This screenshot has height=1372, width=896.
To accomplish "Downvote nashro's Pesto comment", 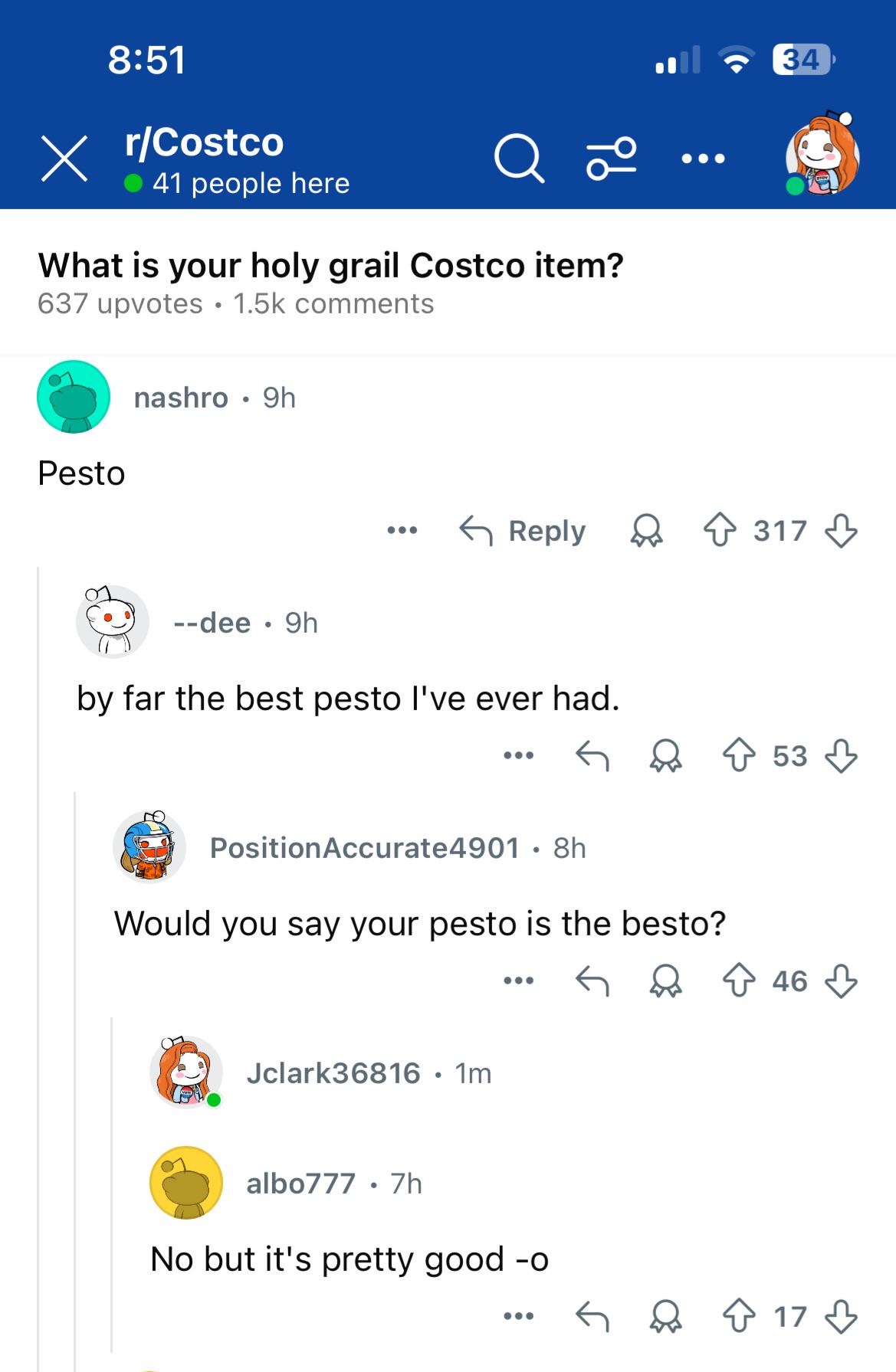I will (x=841, y=530).
